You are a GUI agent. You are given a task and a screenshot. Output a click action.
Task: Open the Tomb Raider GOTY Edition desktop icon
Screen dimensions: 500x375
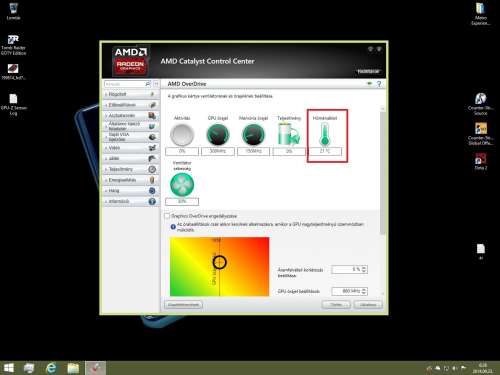pos(13,45)
